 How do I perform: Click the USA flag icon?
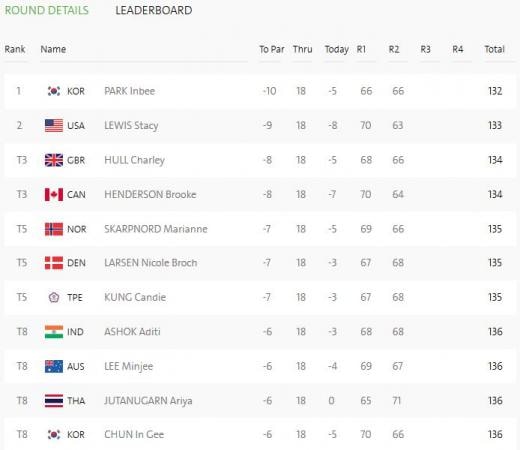[54, 126]
